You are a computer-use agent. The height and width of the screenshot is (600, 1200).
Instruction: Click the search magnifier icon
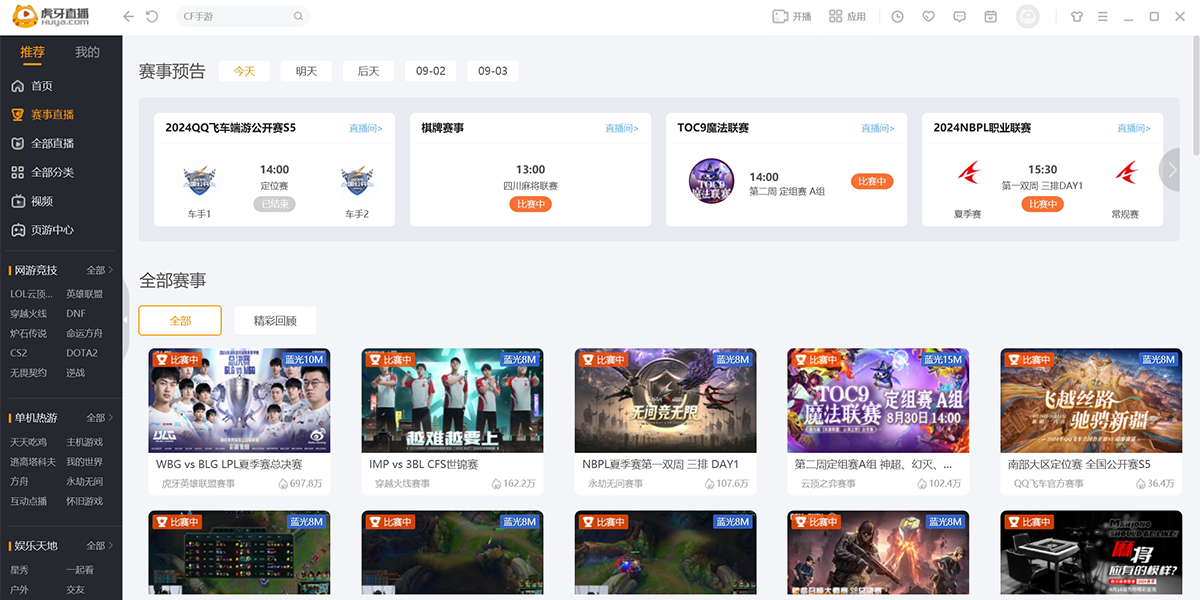point(298,17)
